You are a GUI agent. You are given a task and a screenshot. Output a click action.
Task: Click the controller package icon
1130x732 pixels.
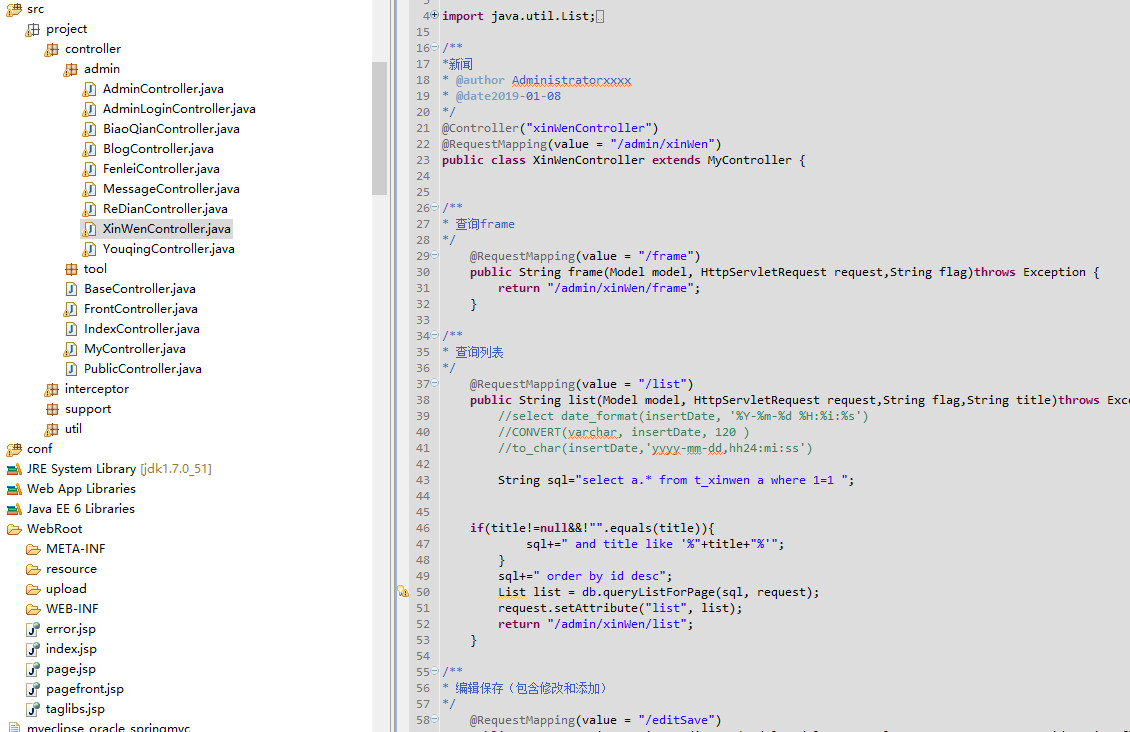(51, 50)
